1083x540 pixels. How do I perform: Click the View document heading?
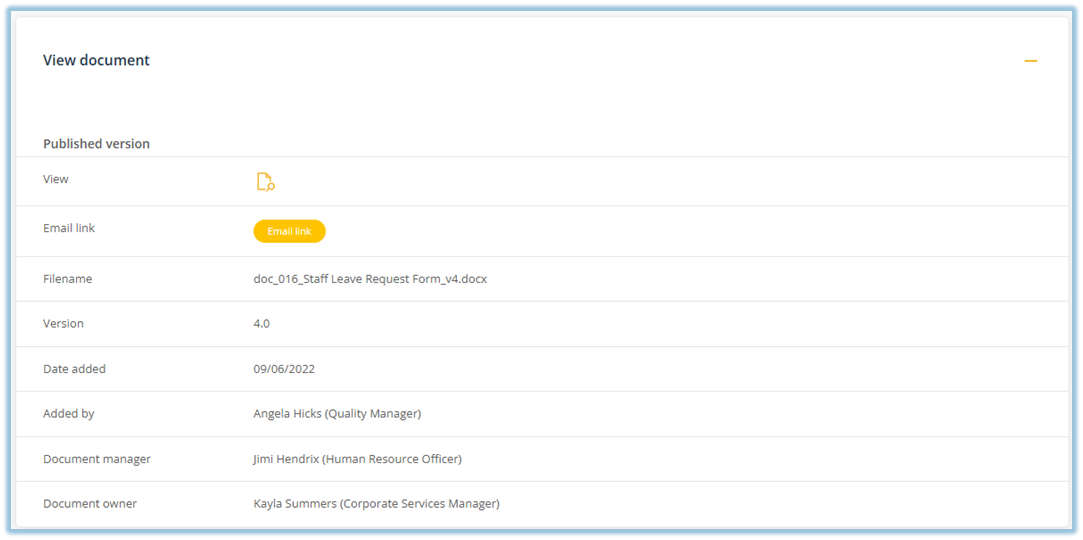point(96,60)
